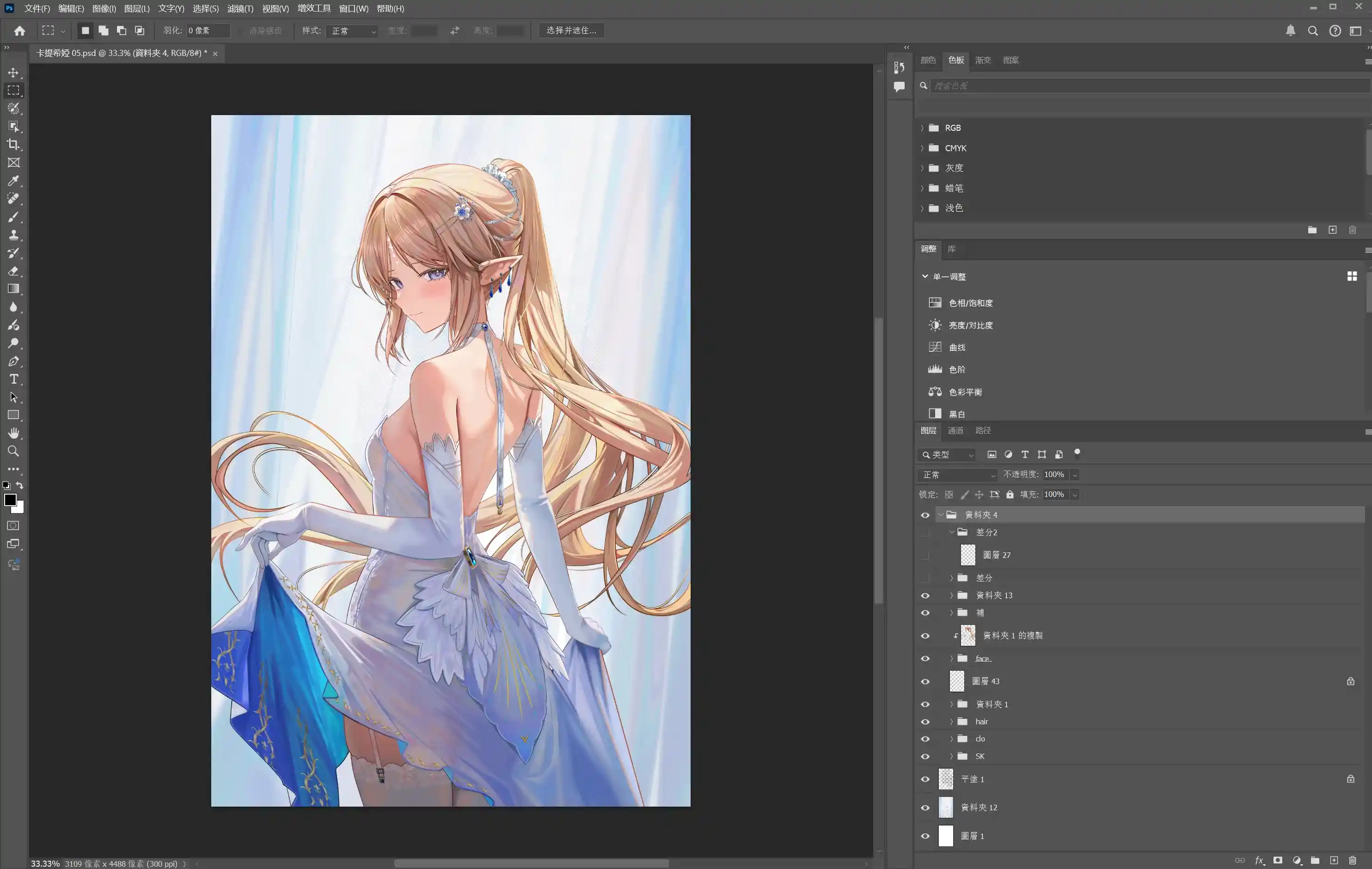This screenshot has width=1372, height=869.
Task: Select the Crop tool
Action: pos(13,145)
